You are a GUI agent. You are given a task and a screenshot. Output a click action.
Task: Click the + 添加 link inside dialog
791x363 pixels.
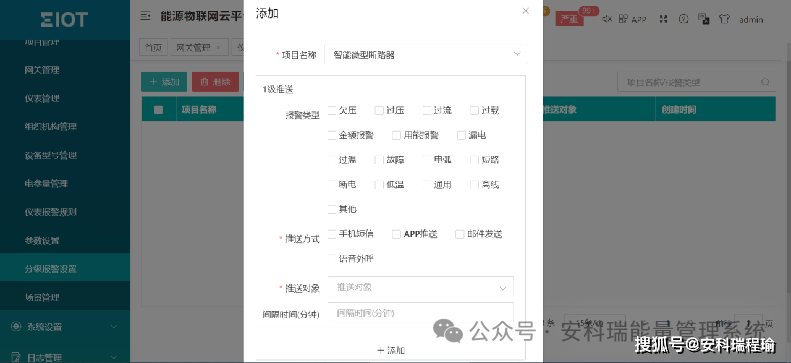391,350
